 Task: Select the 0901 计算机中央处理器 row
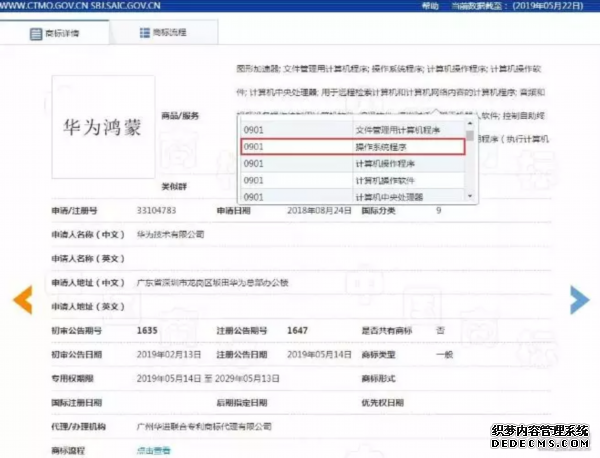(353, 196)
